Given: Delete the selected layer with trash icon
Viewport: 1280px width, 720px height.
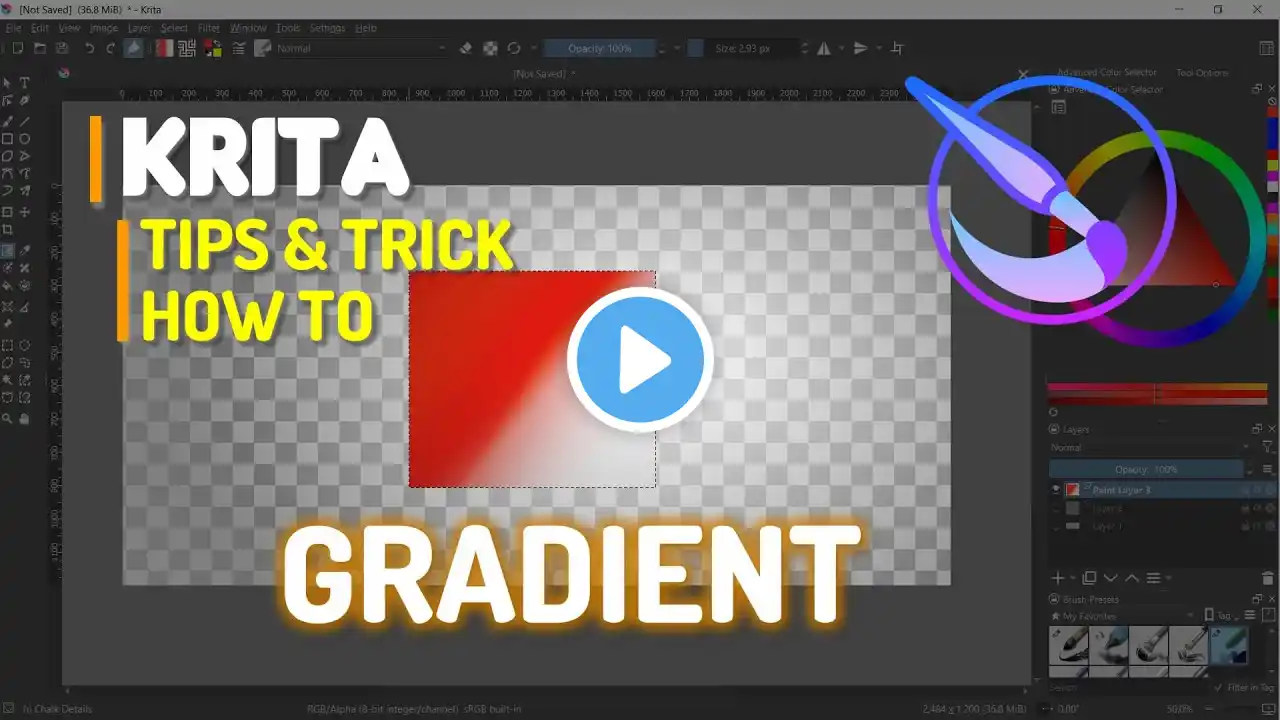Looking at the screenshot, I should tap(1268, 578).
